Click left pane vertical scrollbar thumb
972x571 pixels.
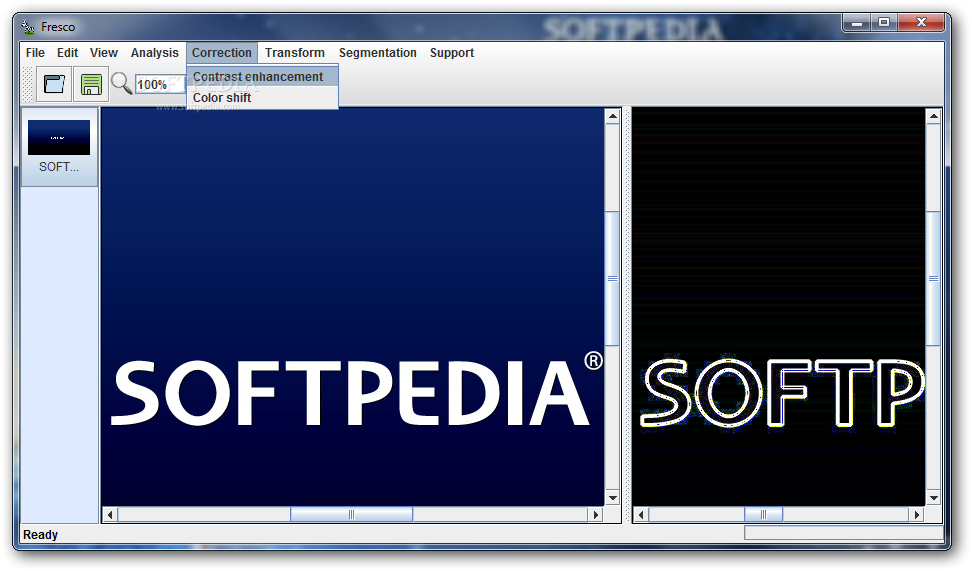pos(612,278)
